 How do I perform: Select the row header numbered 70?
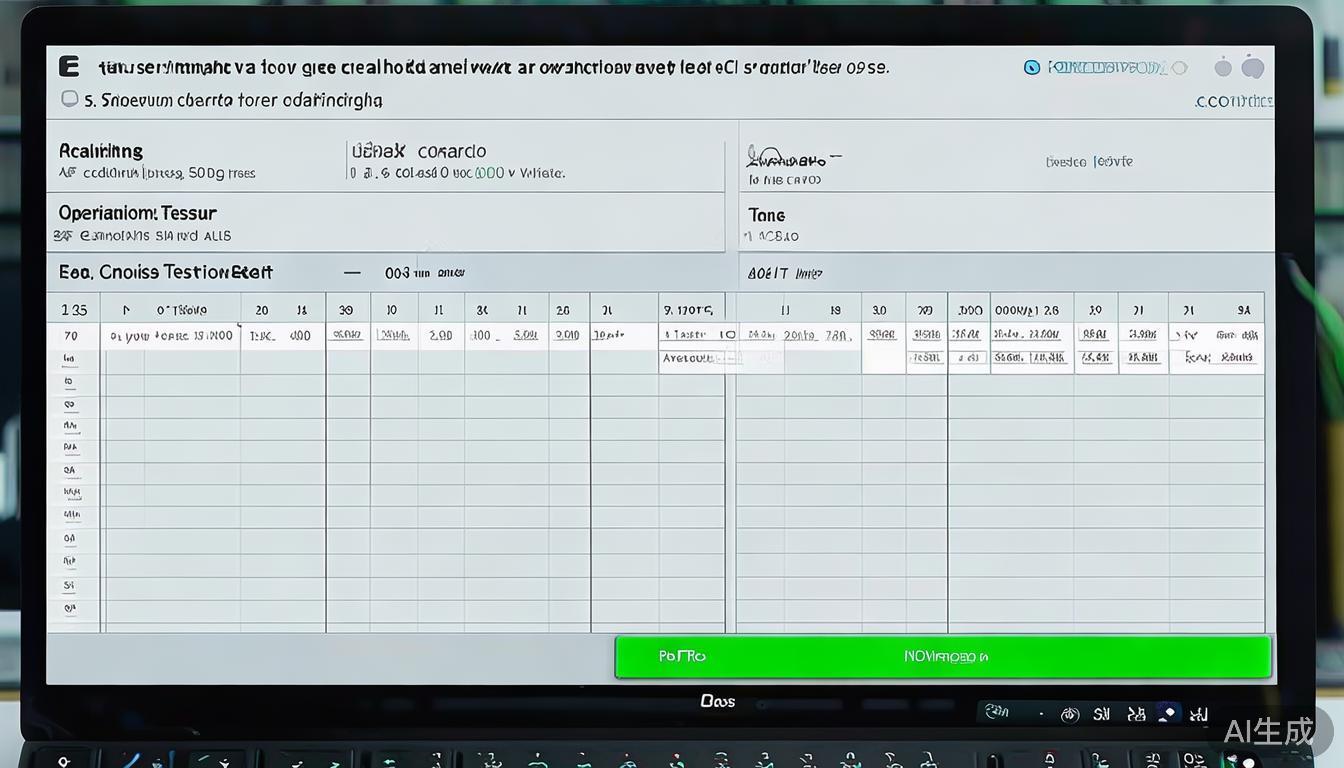click(71, 336)
